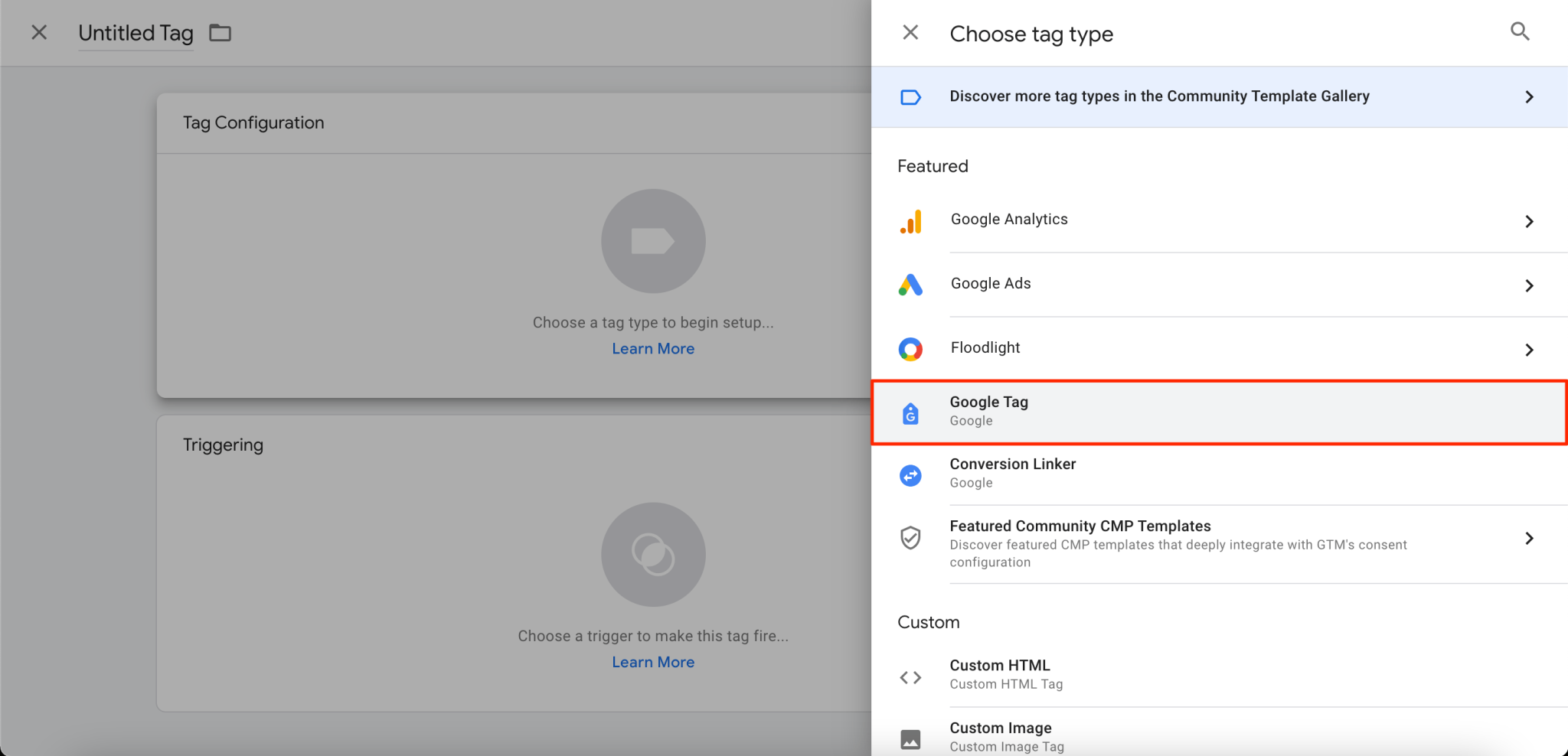
Task: Open Learn More link under Tag Configuration
Action: pos(653,349)
